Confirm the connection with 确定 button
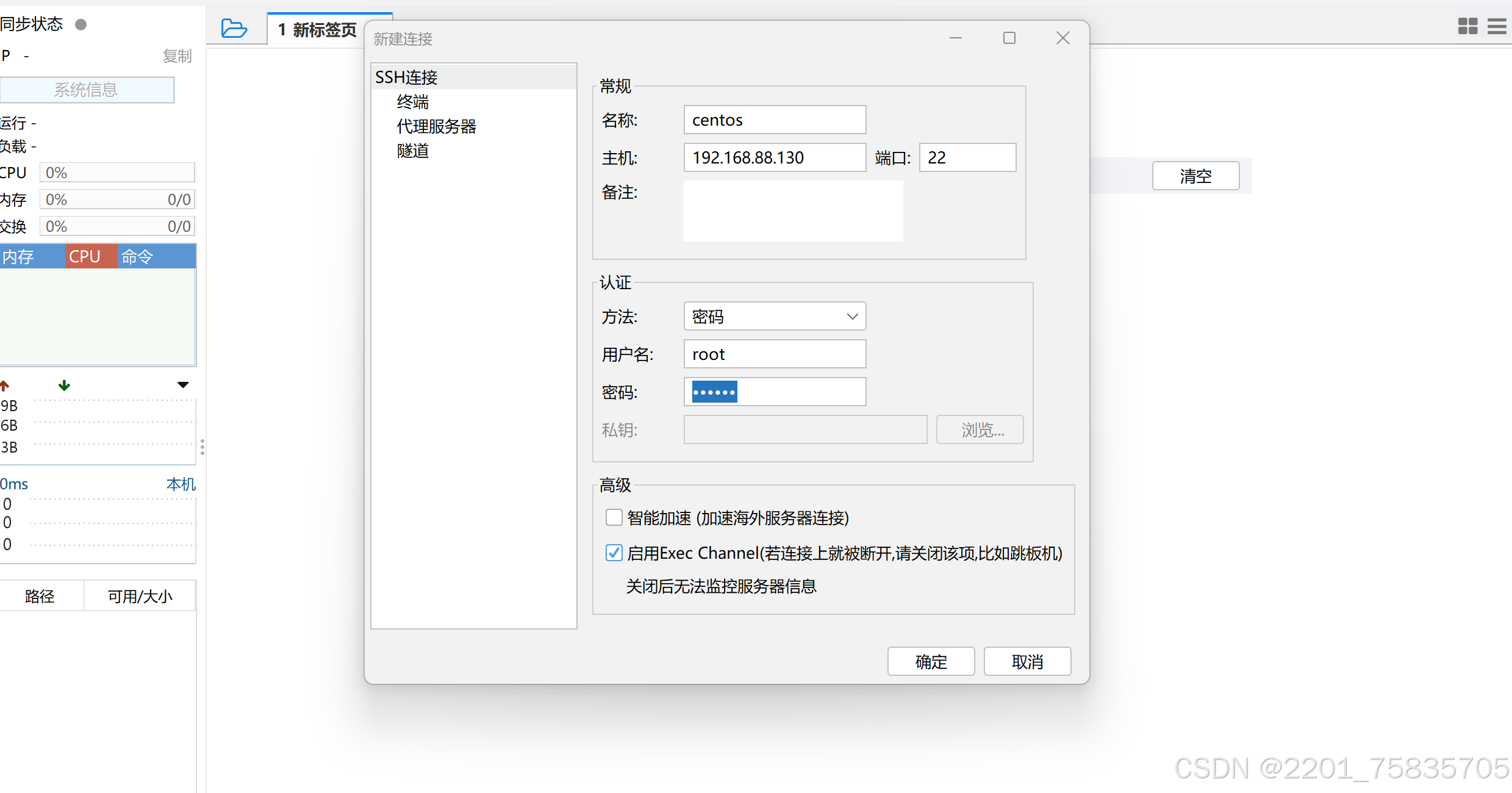1512x793 pixels. 931,661
